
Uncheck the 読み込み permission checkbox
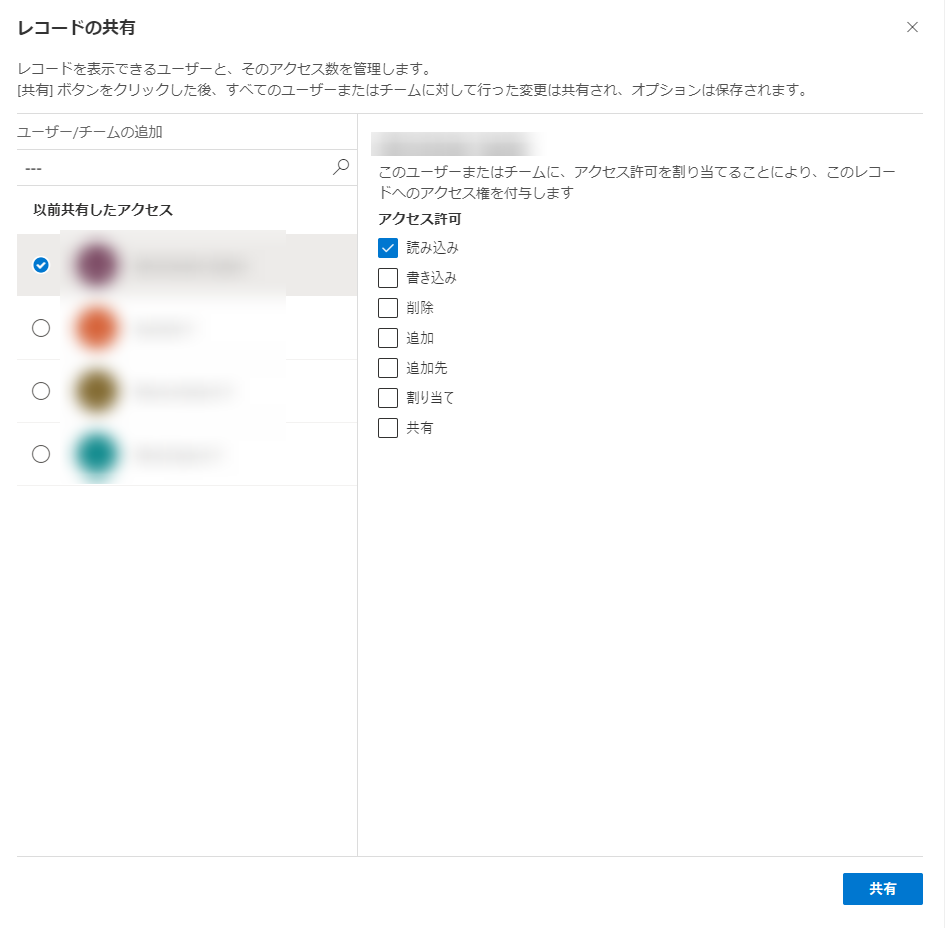point(388,248)
